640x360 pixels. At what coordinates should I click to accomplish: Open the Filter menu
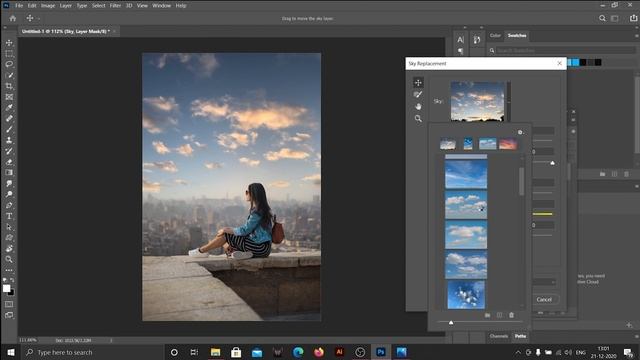pos(116,6)
